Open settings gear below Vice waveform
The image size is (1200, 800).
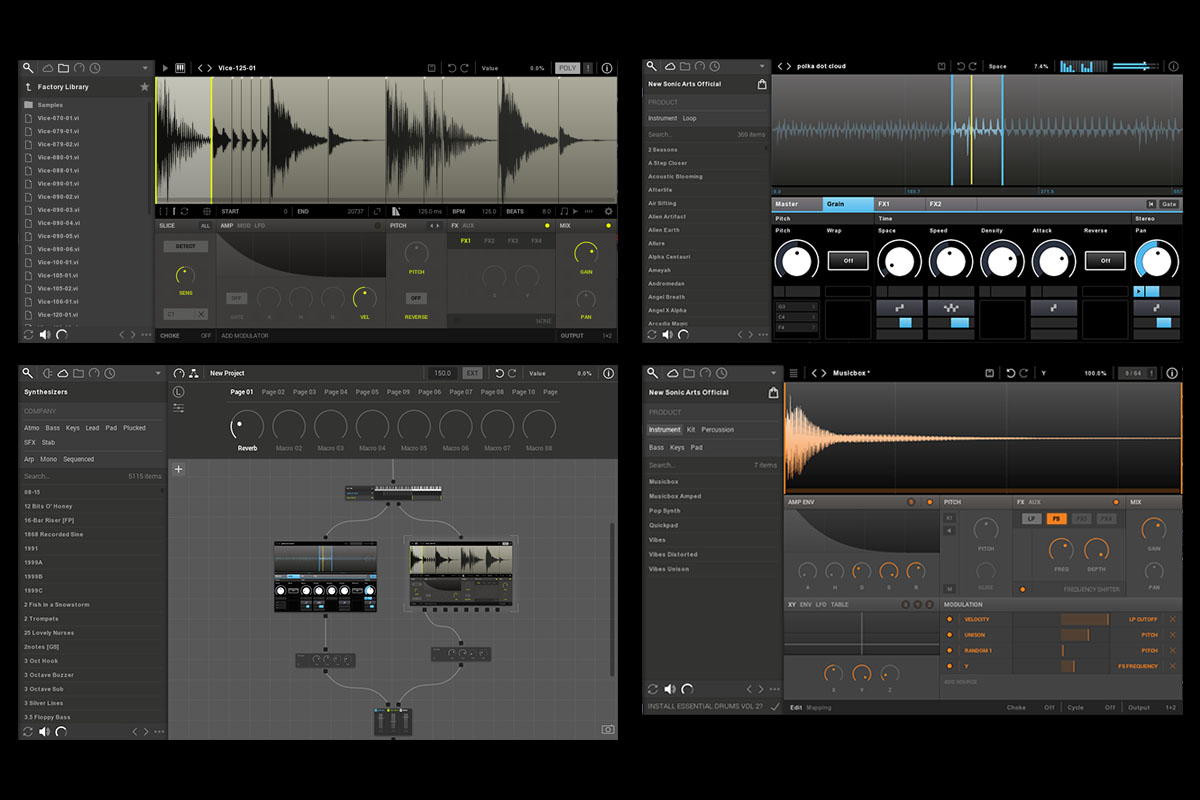[x=608, y=212]
